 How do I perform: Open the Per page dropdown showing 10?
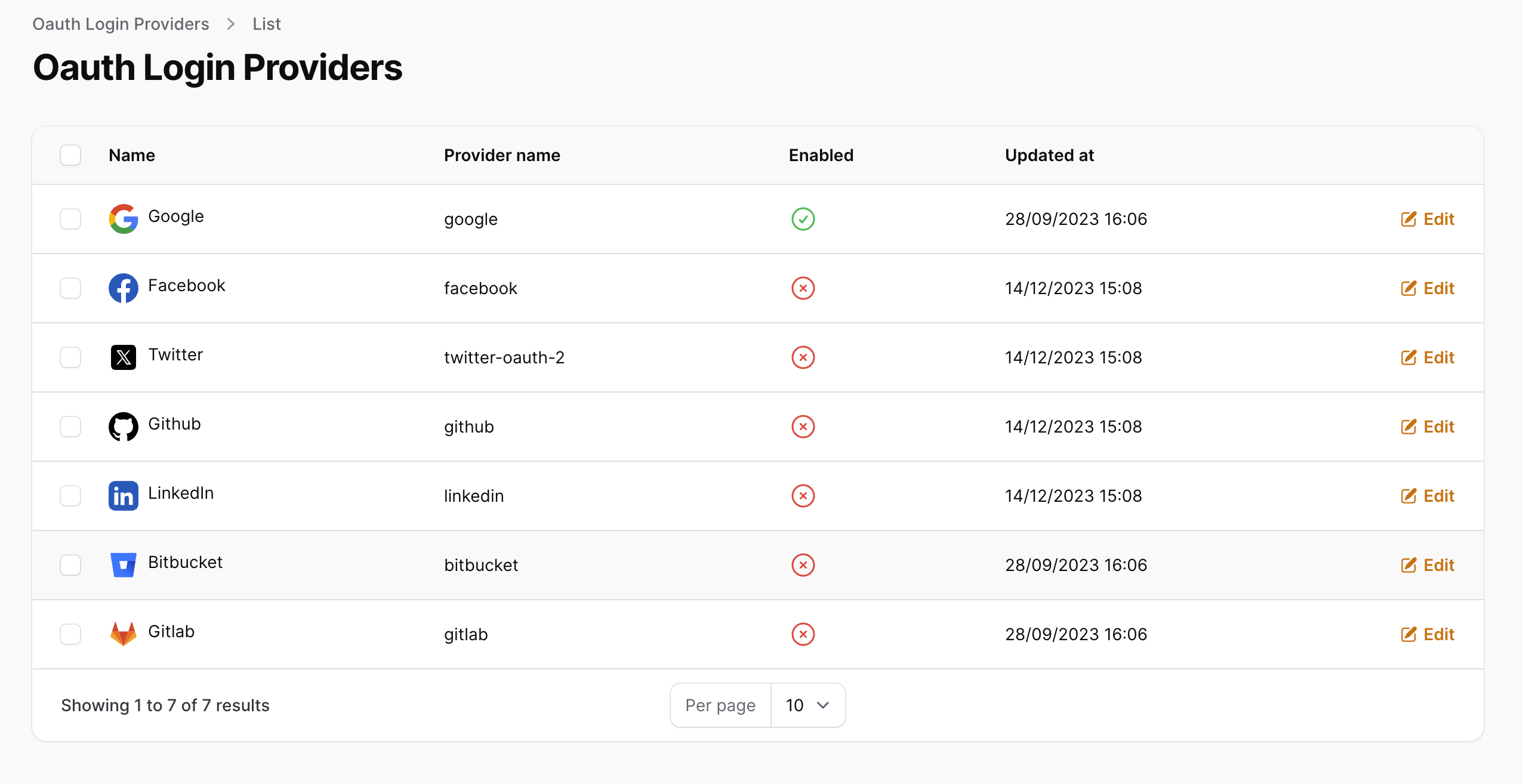(808, 705)
